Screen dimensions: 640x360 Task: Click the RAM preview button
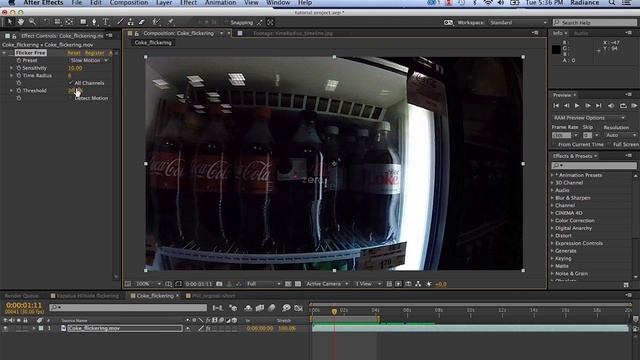[x=634, y=106]
